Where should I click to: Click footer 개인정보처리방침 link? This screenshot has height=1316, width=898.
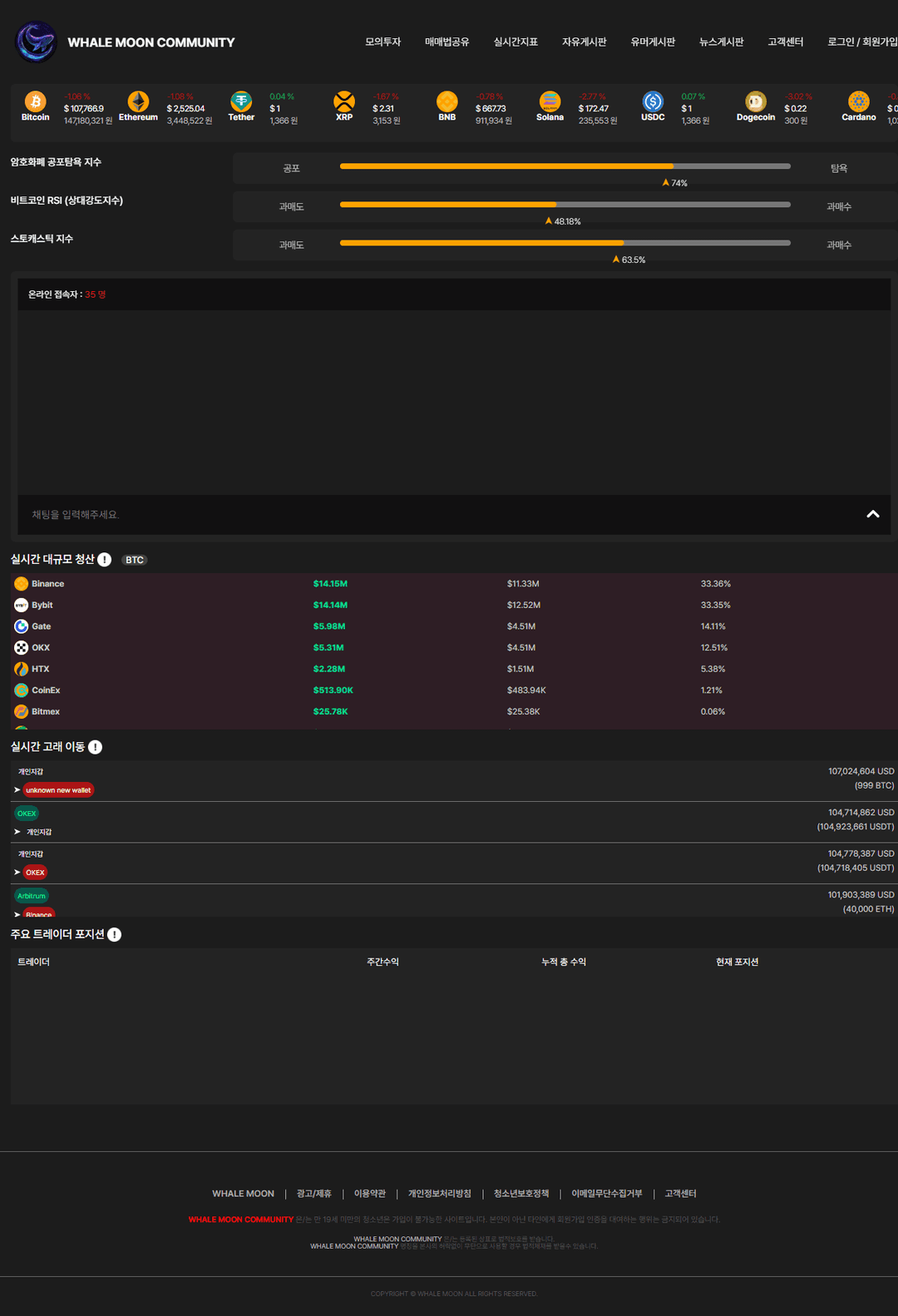[440, 1194]
